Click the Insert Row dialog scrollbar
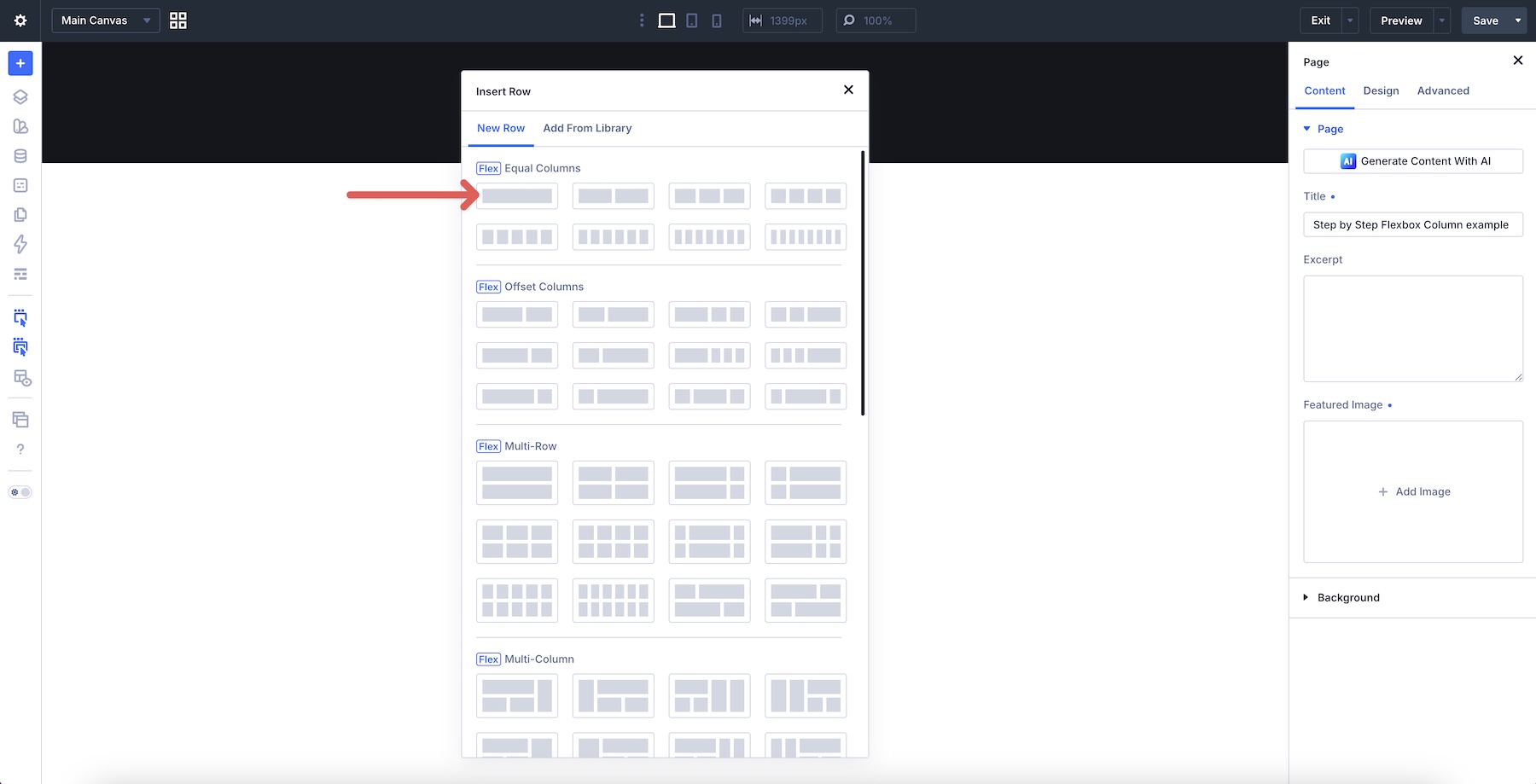This screenshot has height=784, width=1536. click(863, 283)
